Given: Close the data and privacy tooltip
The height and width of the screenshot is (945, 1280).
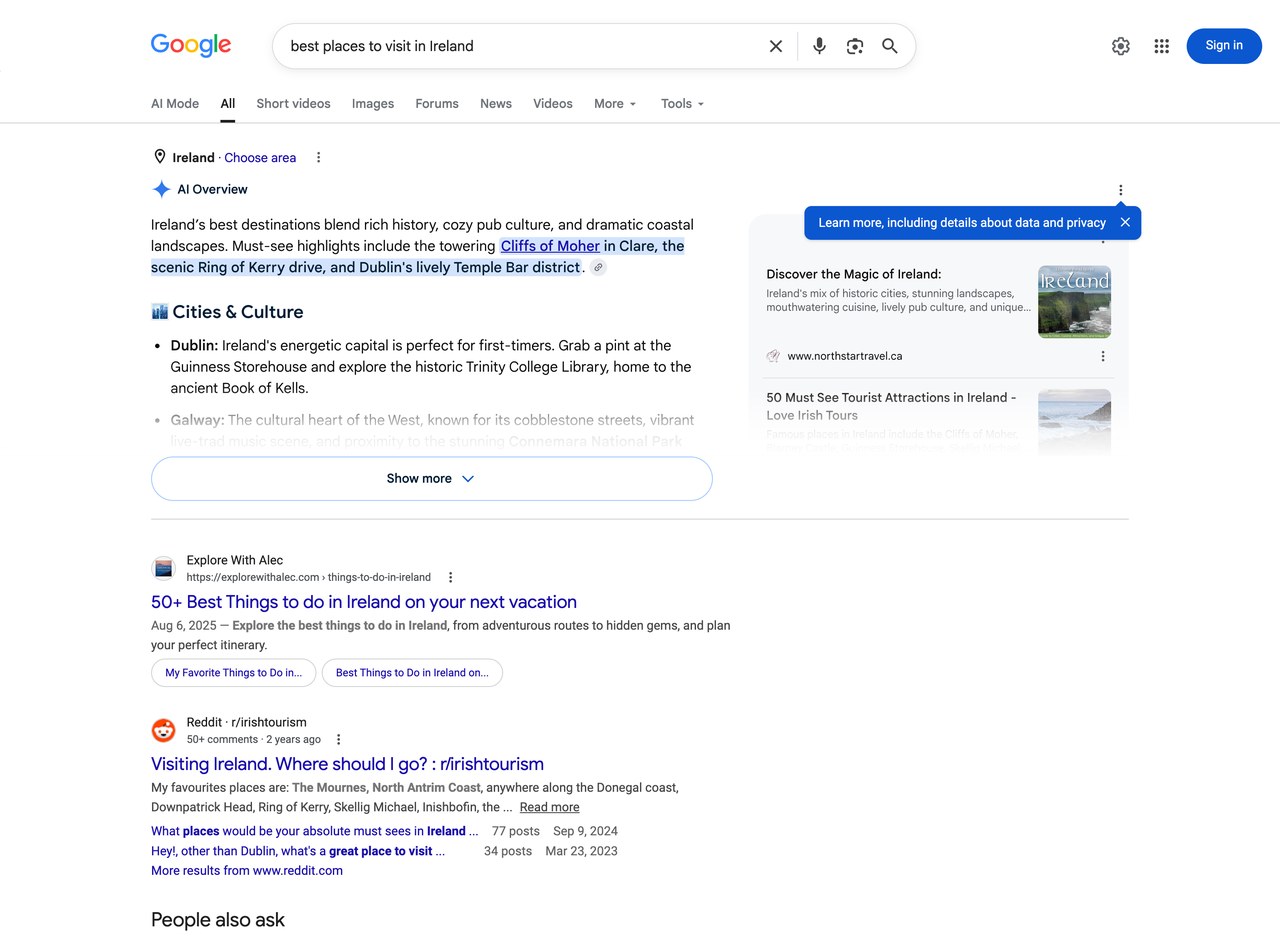Looking at the screenshot, I should pyautogui.click(x=1125, y=222).
